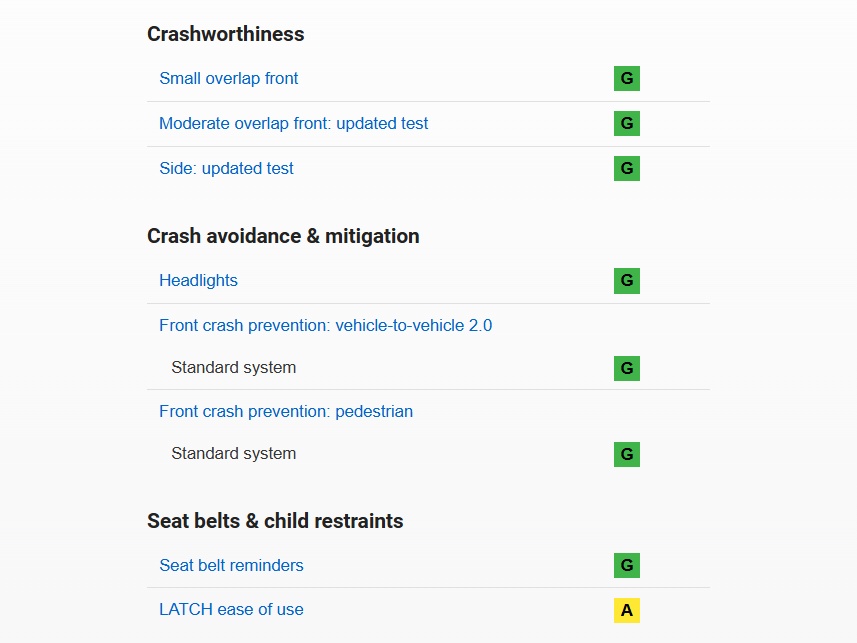Click the green G badge for Small overlap front
The height and width of the screenshot is (643, 857).
627,79
